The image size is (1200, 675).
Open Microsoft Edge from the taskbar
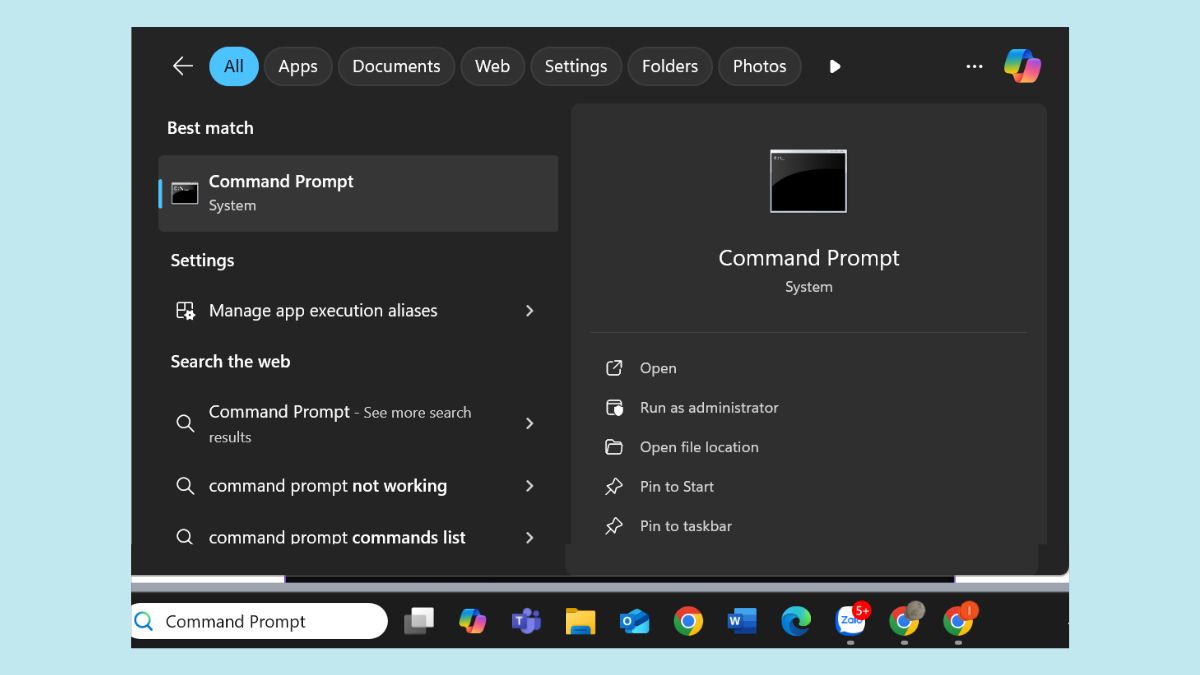point(796,621)
